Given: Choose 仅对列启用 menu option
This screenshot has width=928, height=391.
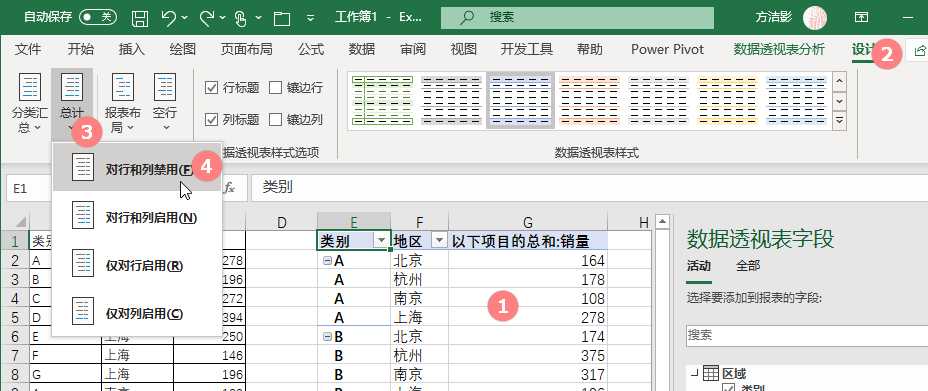Looking at the screenshot, I should [x=137, y=313].
